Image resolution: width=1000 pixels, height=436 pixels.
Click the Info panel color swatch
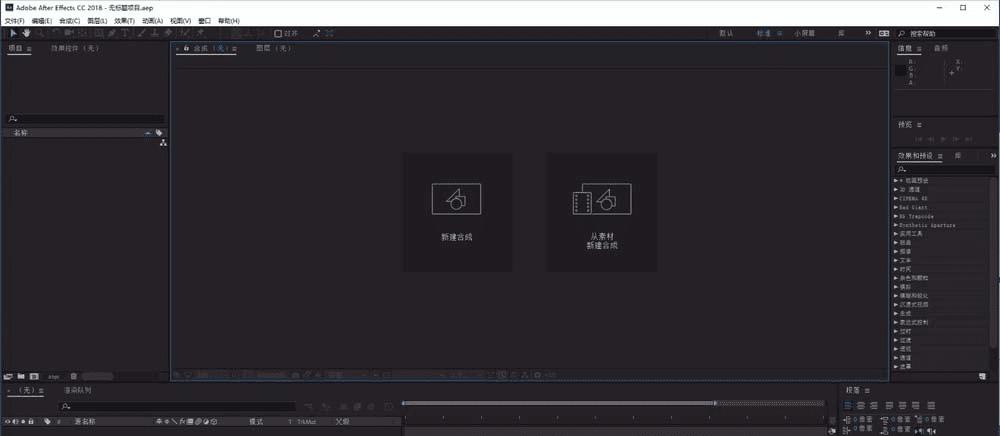pyautogui.click(x=901, y=71)
